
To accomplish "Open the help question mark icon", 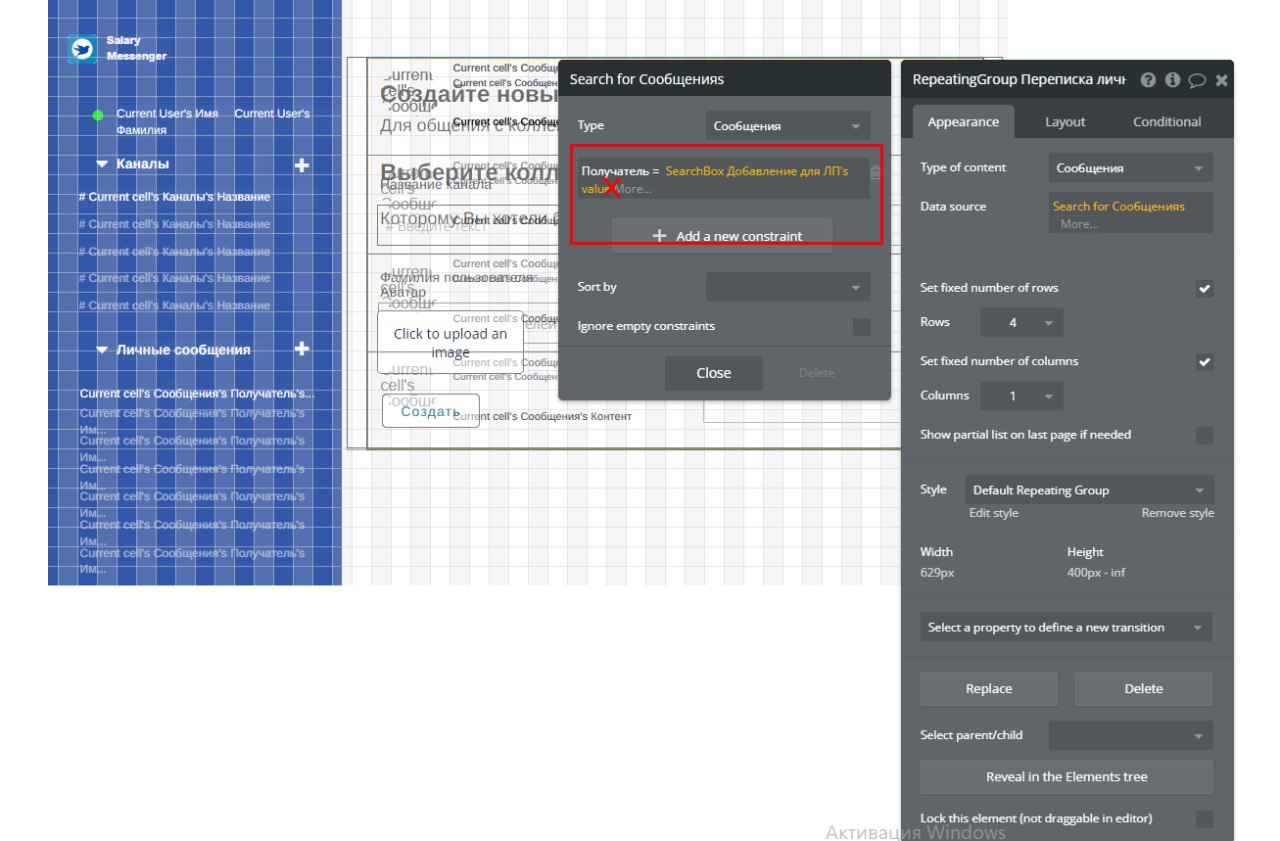I will 1148,80.
